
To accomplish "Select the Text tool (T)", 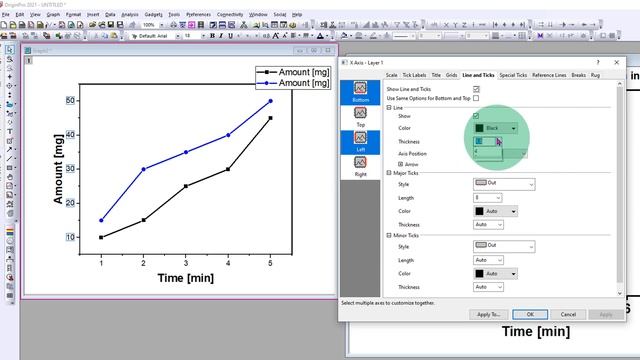I will pyautogui.click(x=9, y=131).
